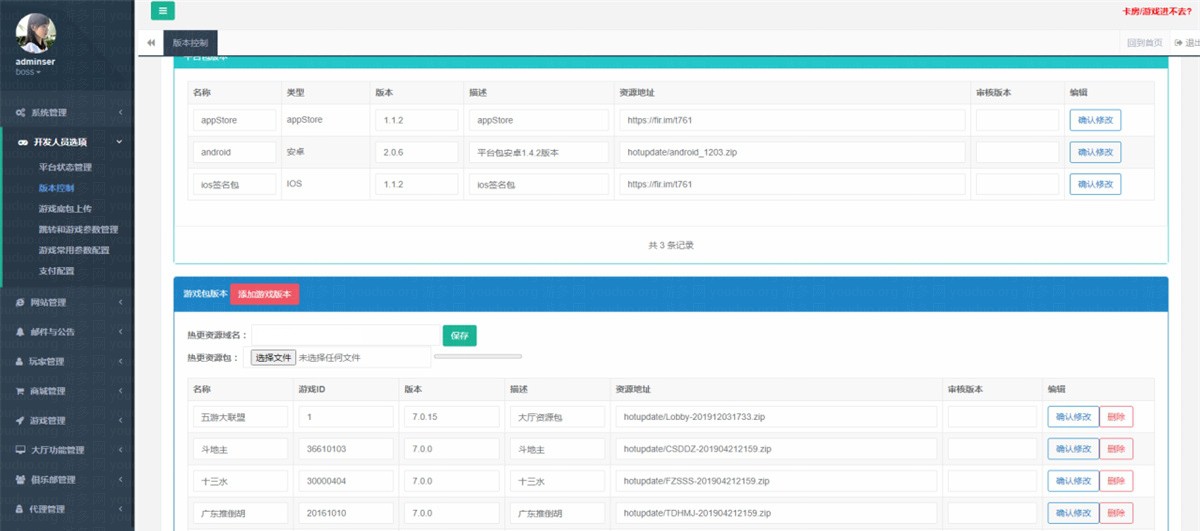The width and height of the screenshot is (1200, 531).
Task: Click the admin user avatar photo
Action: (36, 34)
